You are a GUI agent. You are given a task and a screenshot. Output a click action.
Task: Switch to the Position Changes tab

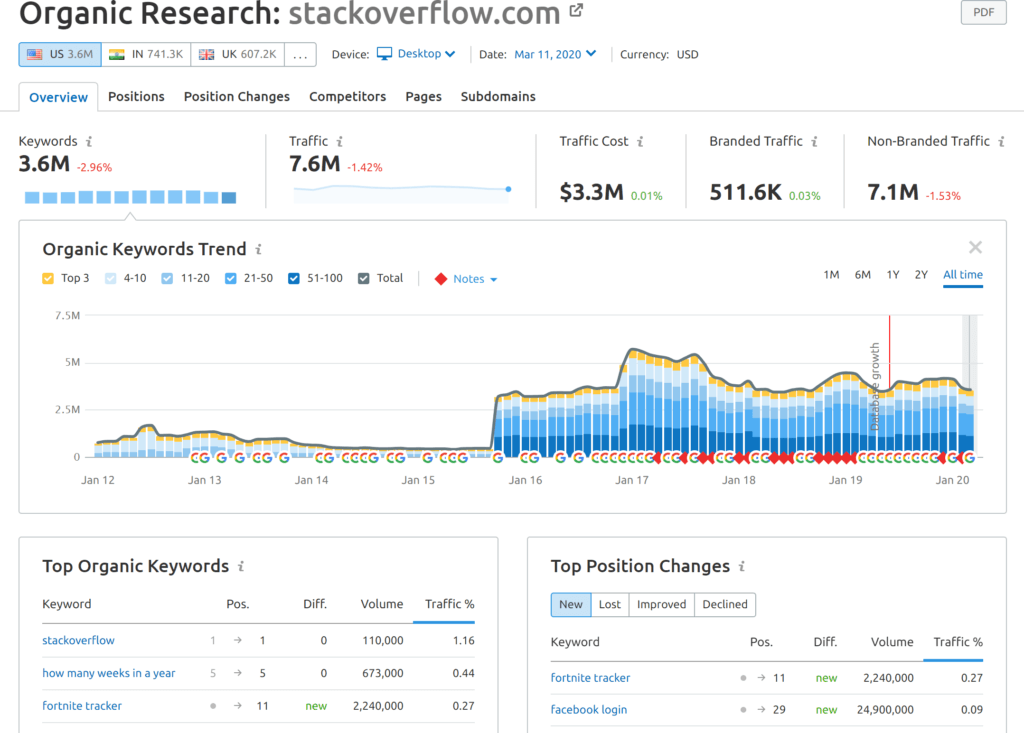click(x=236, y=97)
